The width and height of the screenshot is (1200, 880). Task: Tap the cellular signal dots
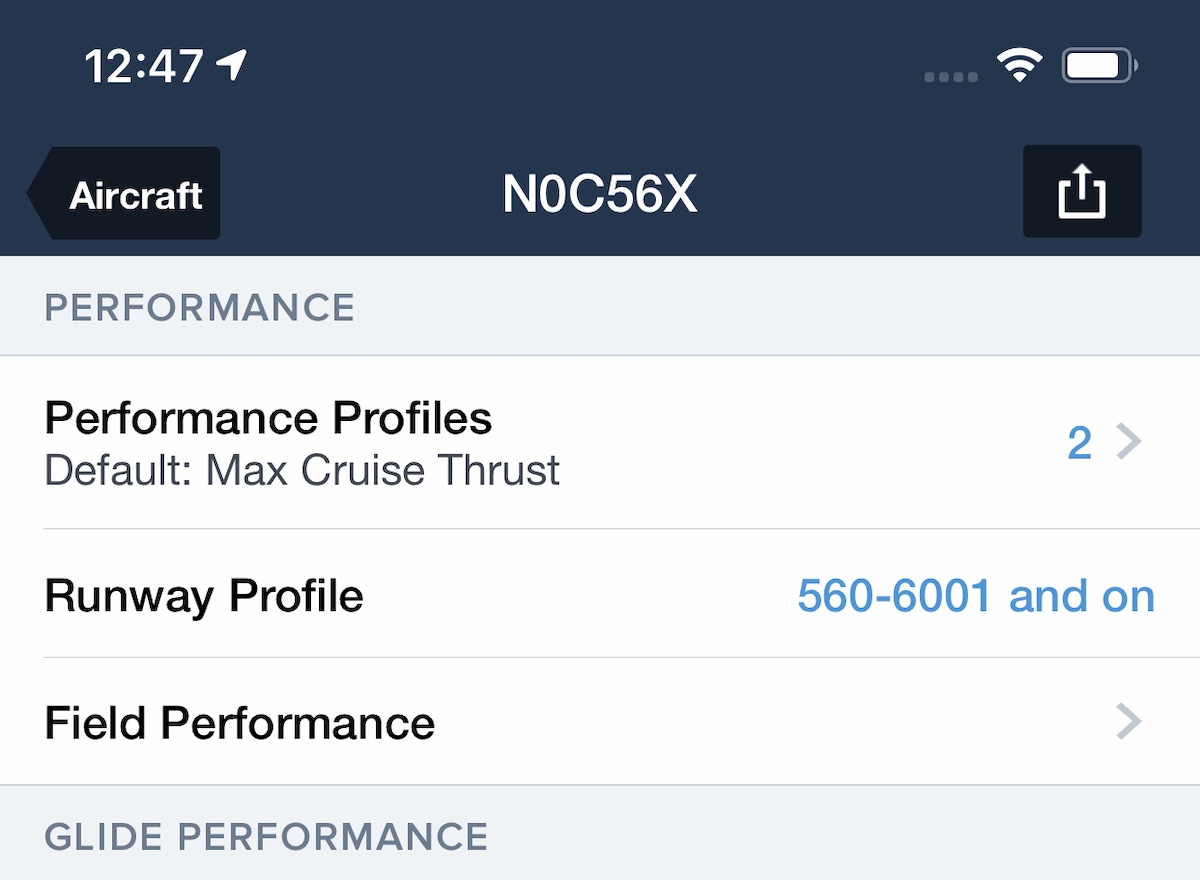950,76
